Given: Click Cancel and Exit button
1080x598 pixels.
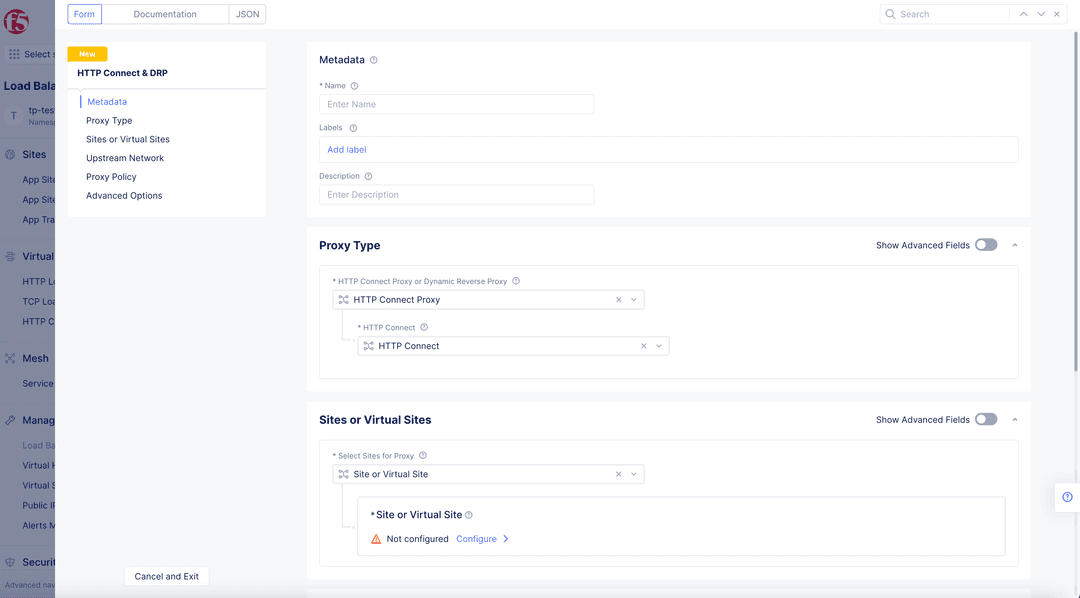Looking at the screenshot, I should click(167, 577).
